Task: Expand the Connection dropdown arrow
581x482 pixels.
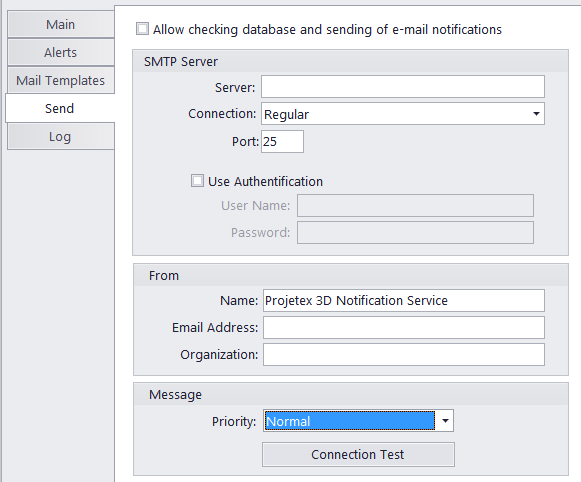Action: tap(536, 114)
